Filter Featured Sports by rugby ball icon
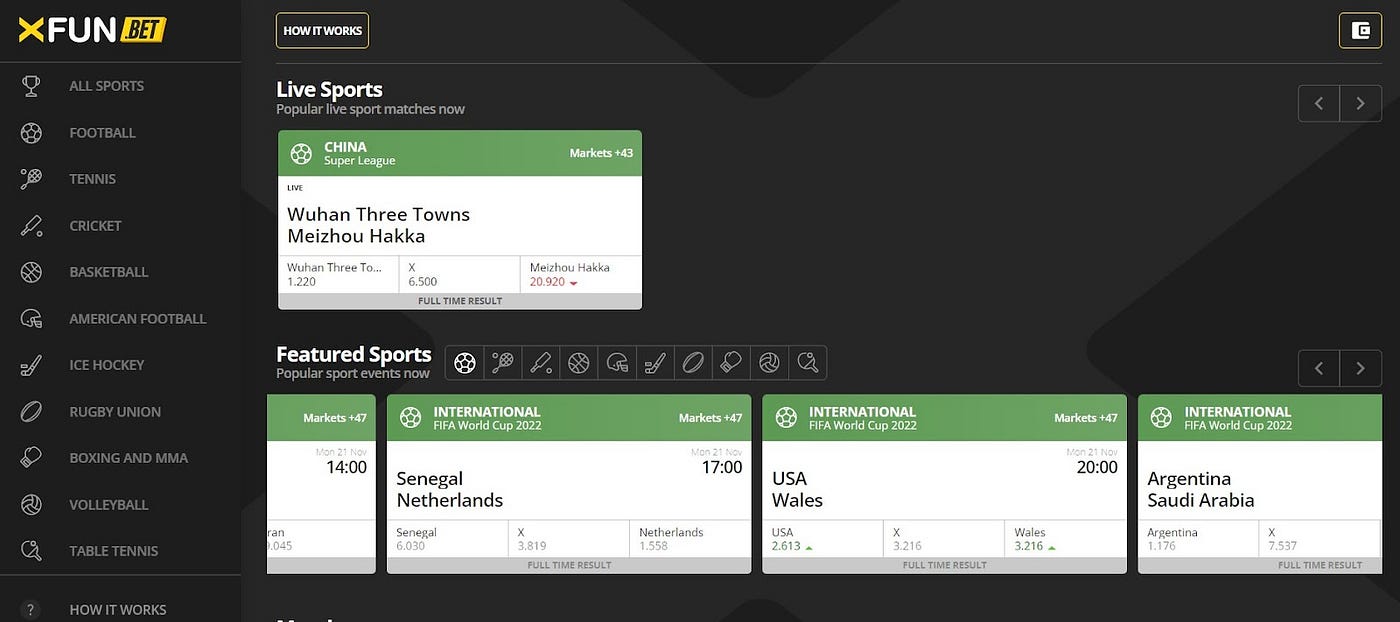 point(693,362)
